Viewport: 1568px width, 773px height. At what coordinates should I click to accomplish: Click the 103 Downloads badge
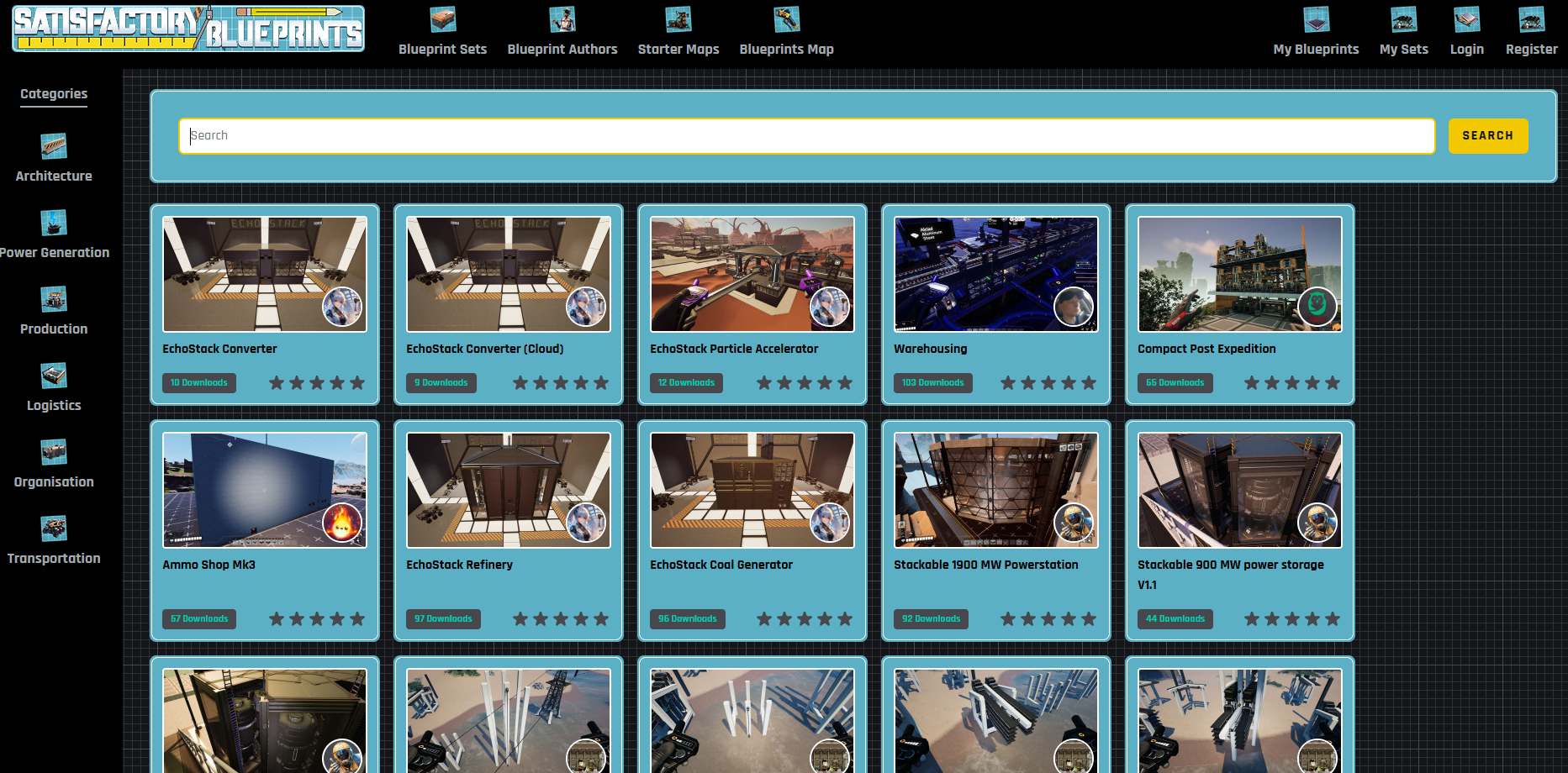click(x=933, y=383)
